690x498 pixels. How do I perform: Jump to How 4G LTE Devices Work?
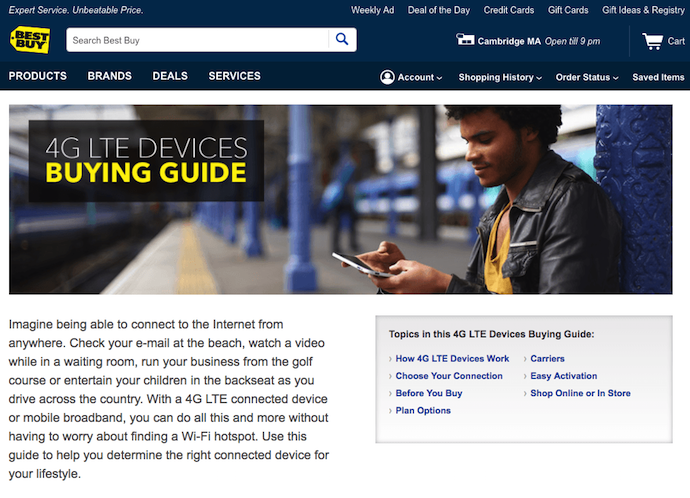pos(452,359)
